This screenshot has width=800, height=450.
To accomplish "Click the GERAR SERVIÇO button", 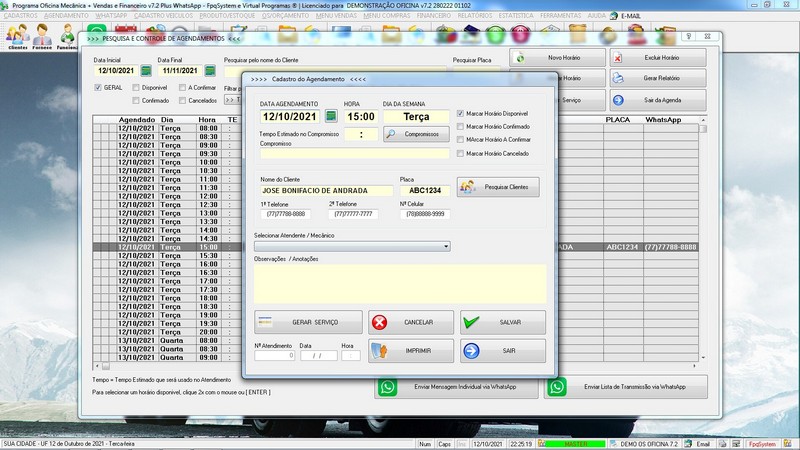I will (308, 322).
